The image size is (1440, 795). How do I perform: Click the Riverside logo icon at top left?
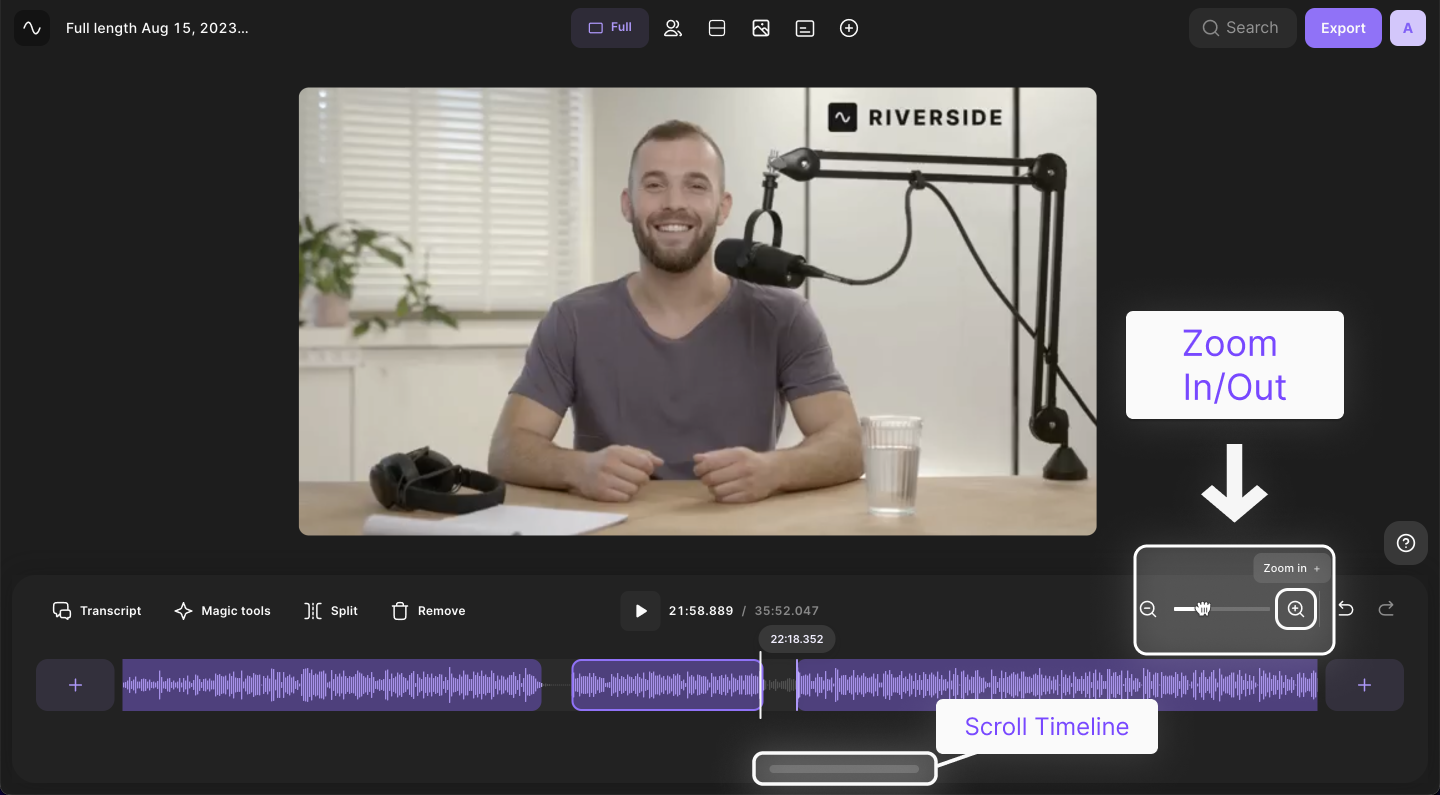pos(32,28)
